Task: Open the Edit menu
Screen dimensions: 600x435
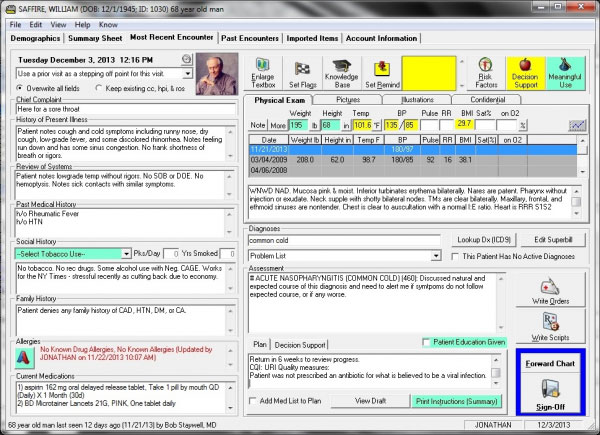Action: coord(36,25)
